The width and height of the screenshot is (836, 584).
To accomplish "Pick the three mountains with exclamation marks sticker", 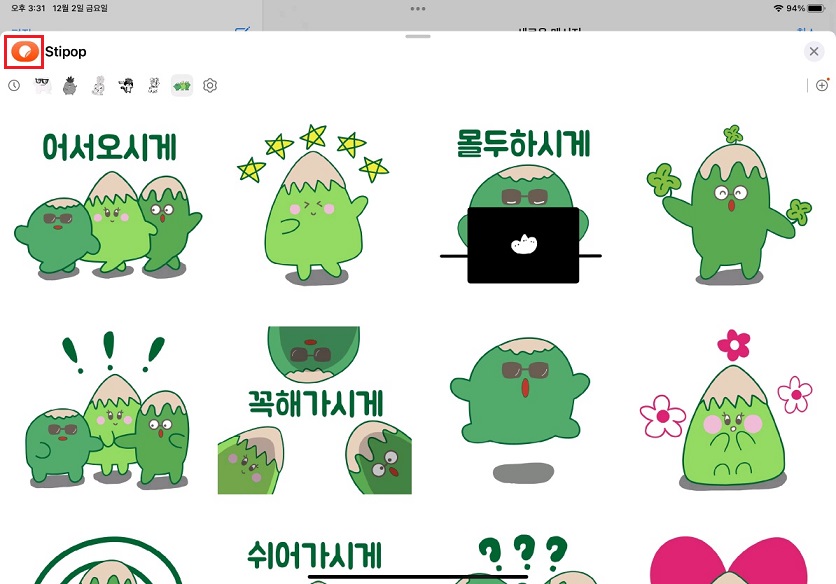I will 108,410.
